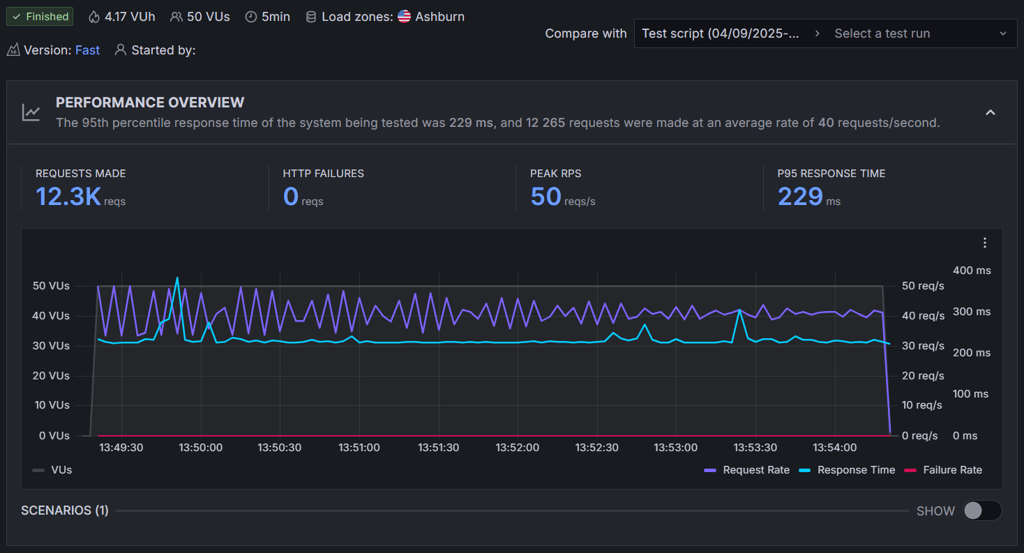Screen dimensions: 1024x553
Task: Click the Finished status badge
Action: click(40, 16)
